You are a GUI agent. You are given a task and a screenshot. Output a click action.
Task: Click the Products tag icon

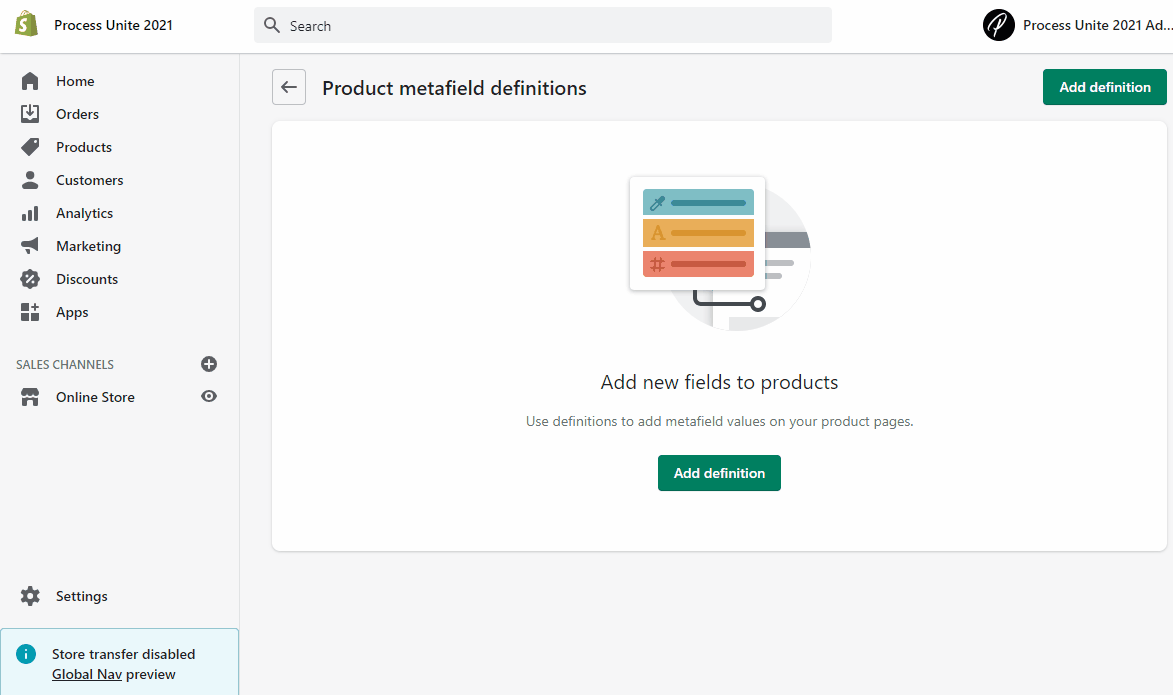point(30,147)
